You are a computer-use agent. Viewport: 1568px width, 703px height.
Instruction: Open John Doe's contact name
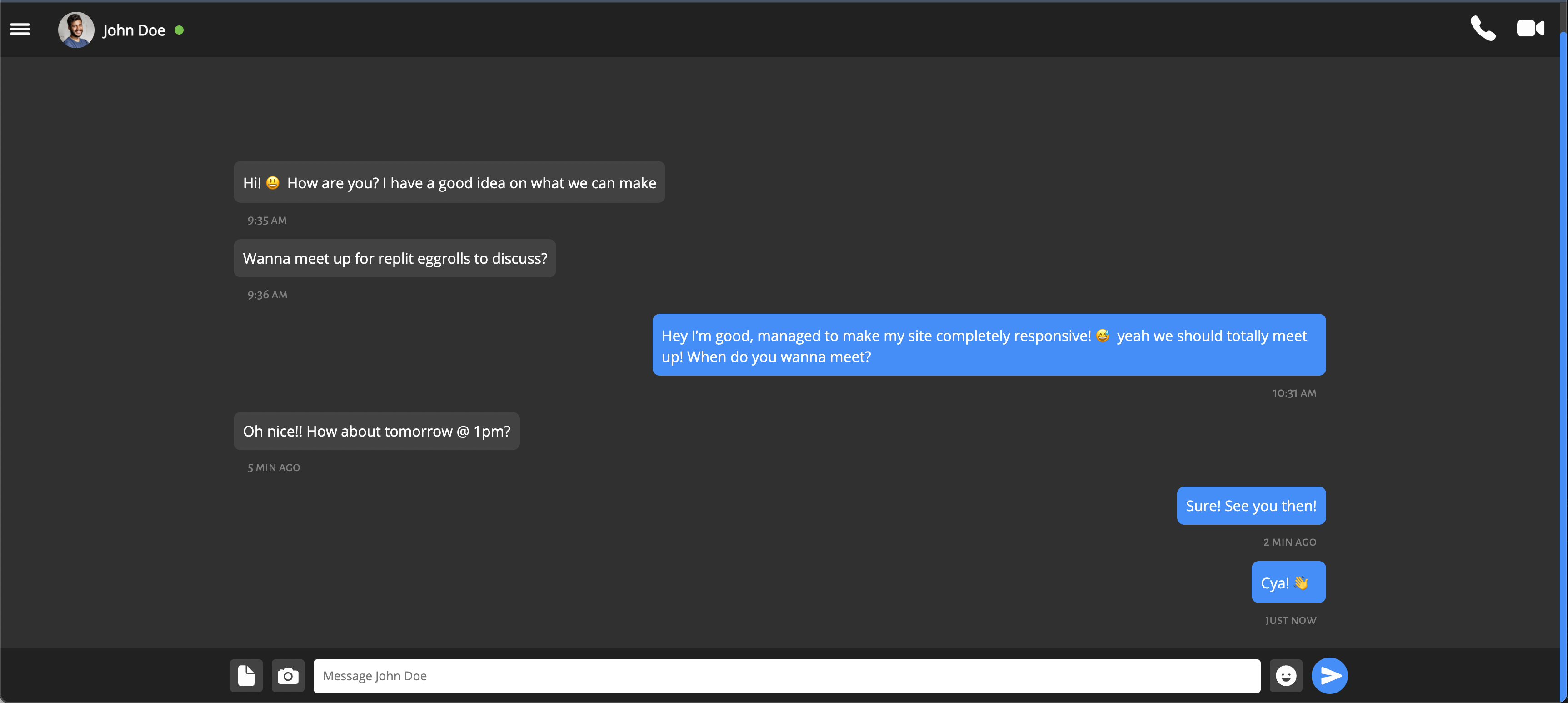coord(133,30)
